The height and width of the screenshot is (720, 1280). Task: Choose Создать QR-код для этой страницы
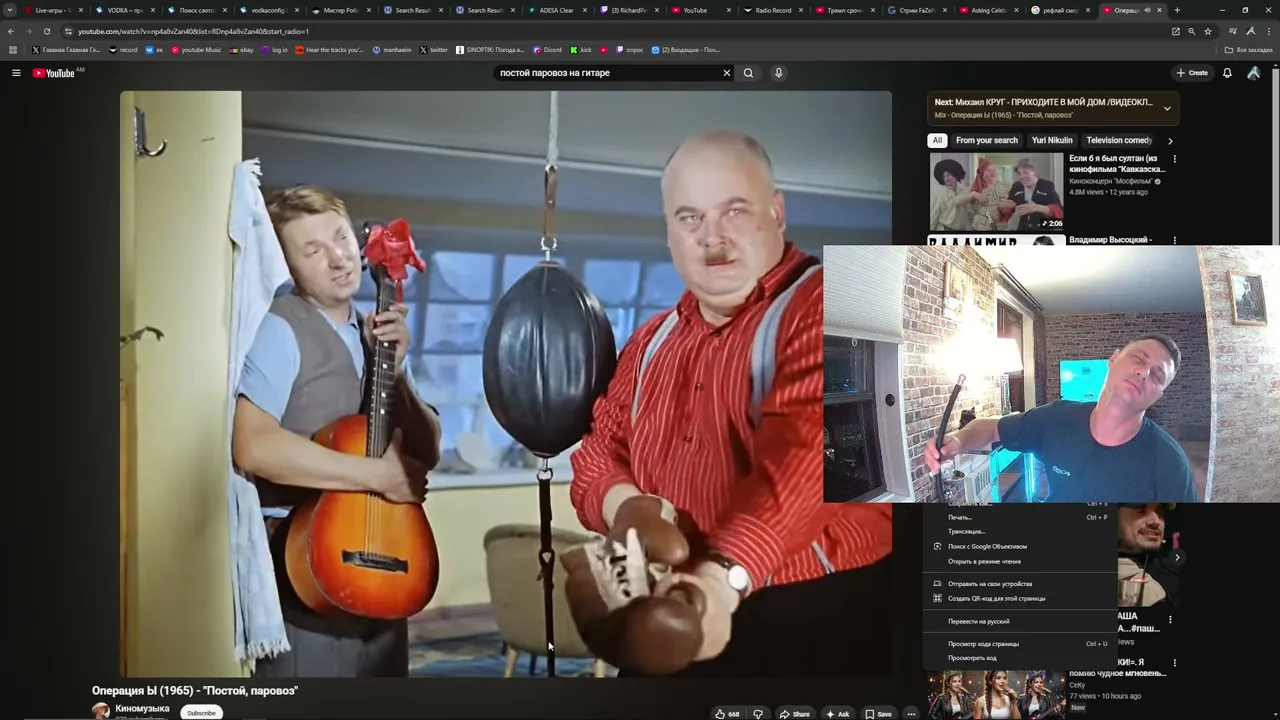click(1020, 598)
